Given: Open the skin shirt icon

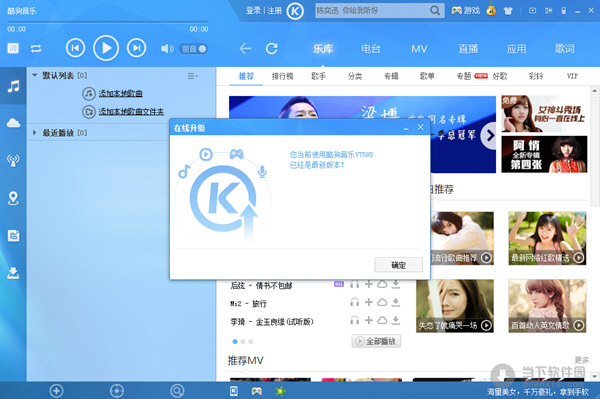Looking at the screenshot, I should pos(508,11).
